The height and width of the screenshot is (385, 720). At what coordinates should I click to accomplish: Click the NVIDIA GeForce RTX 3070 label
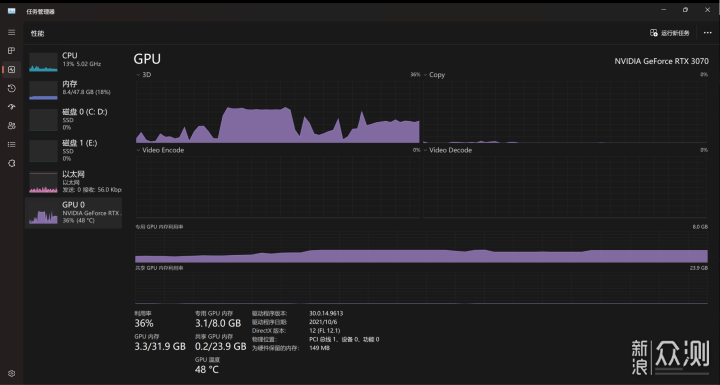coord(661,61)
